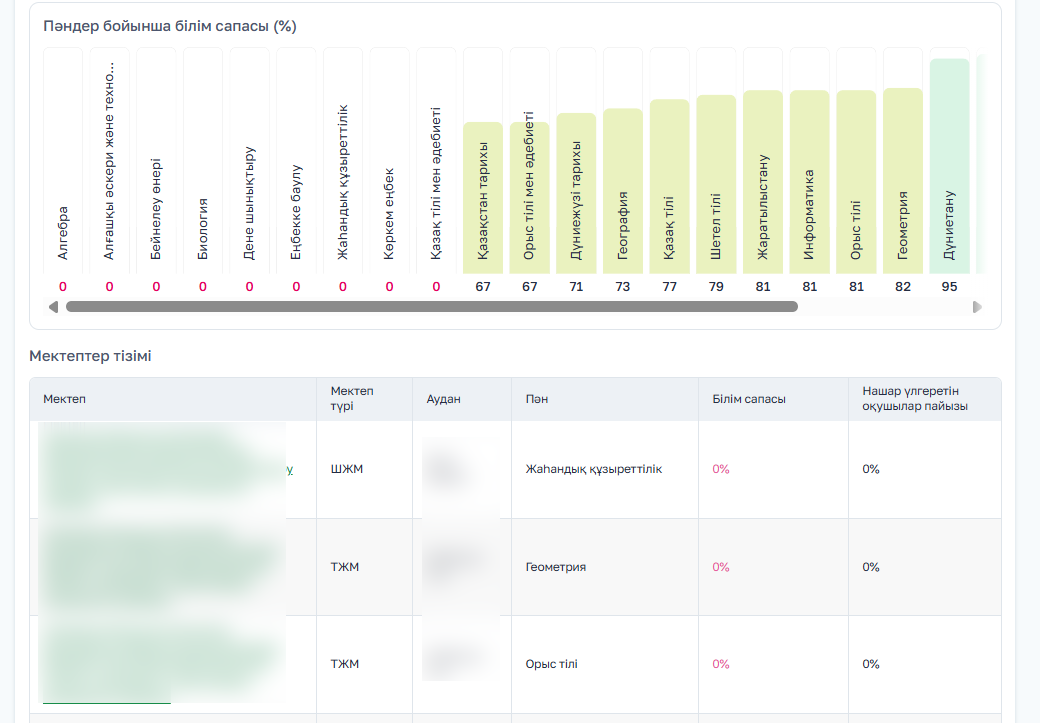Click the Пән column header

point(605,399)
